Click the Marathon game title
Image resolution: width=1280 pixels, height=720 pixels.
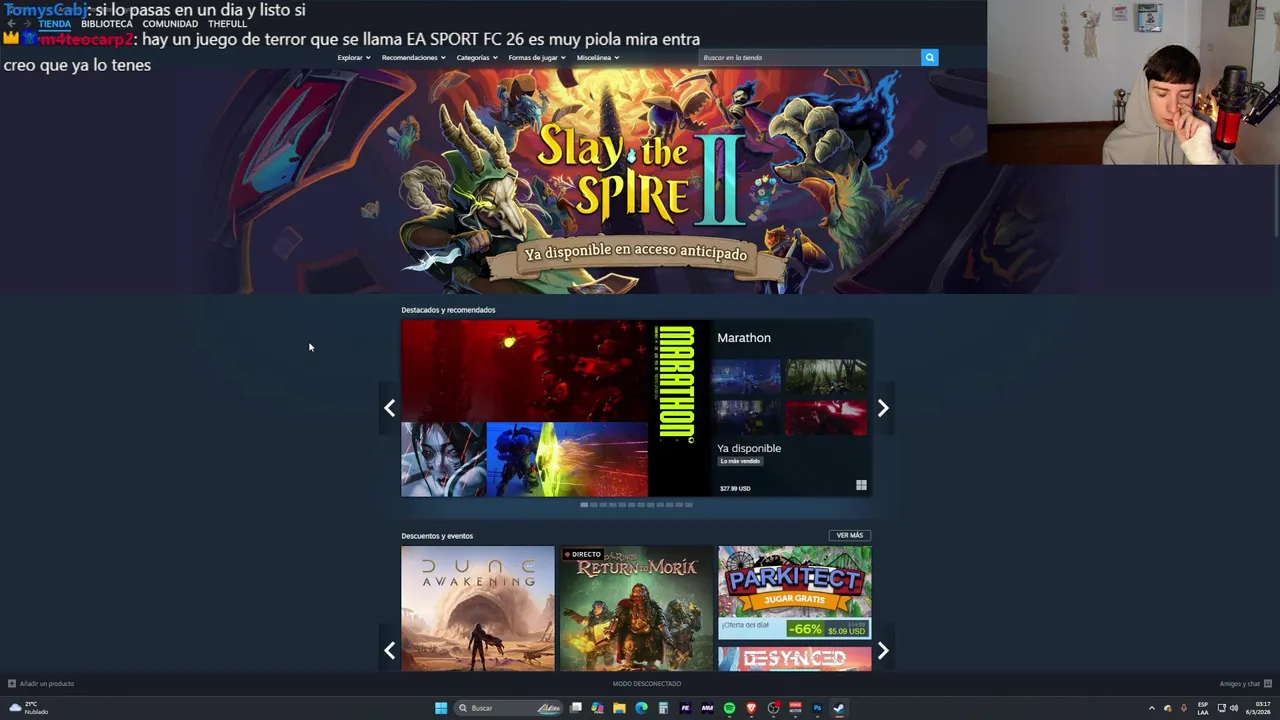click(x=744, y=338)
